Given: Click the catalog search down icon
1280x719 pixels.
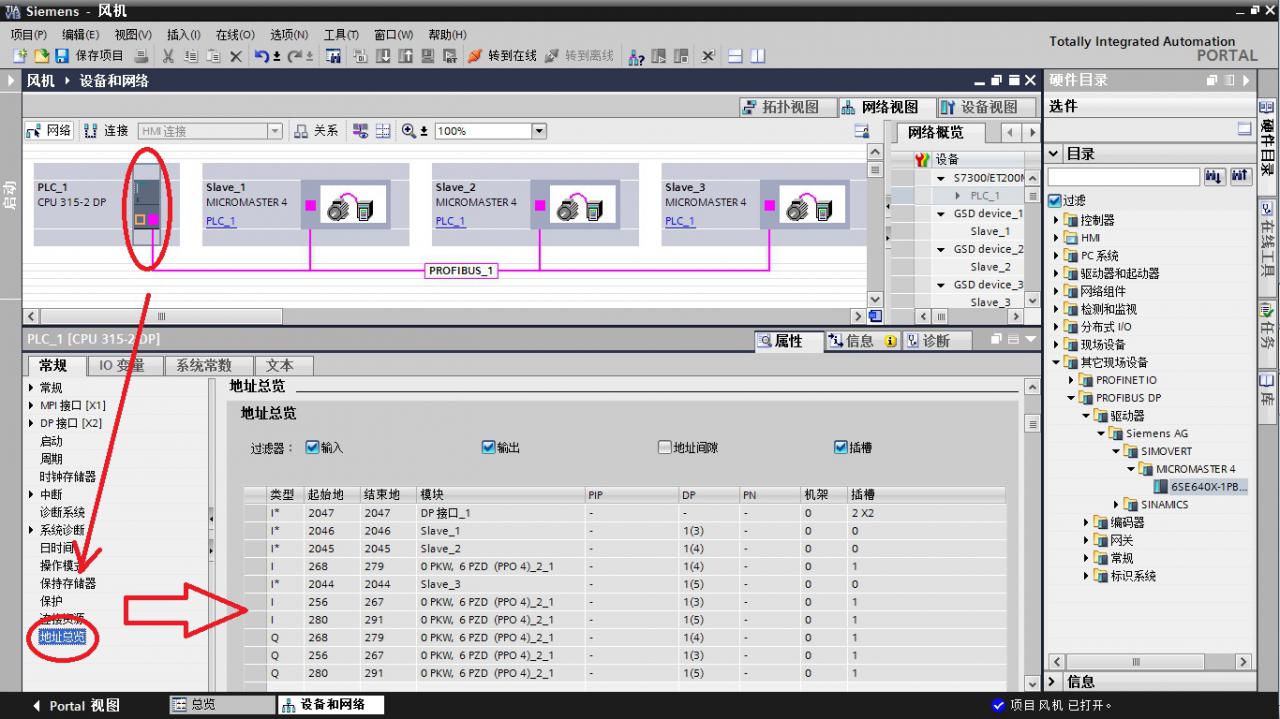Looking at the screenshot, I should pyautogui.click(x=1215, y=177).
